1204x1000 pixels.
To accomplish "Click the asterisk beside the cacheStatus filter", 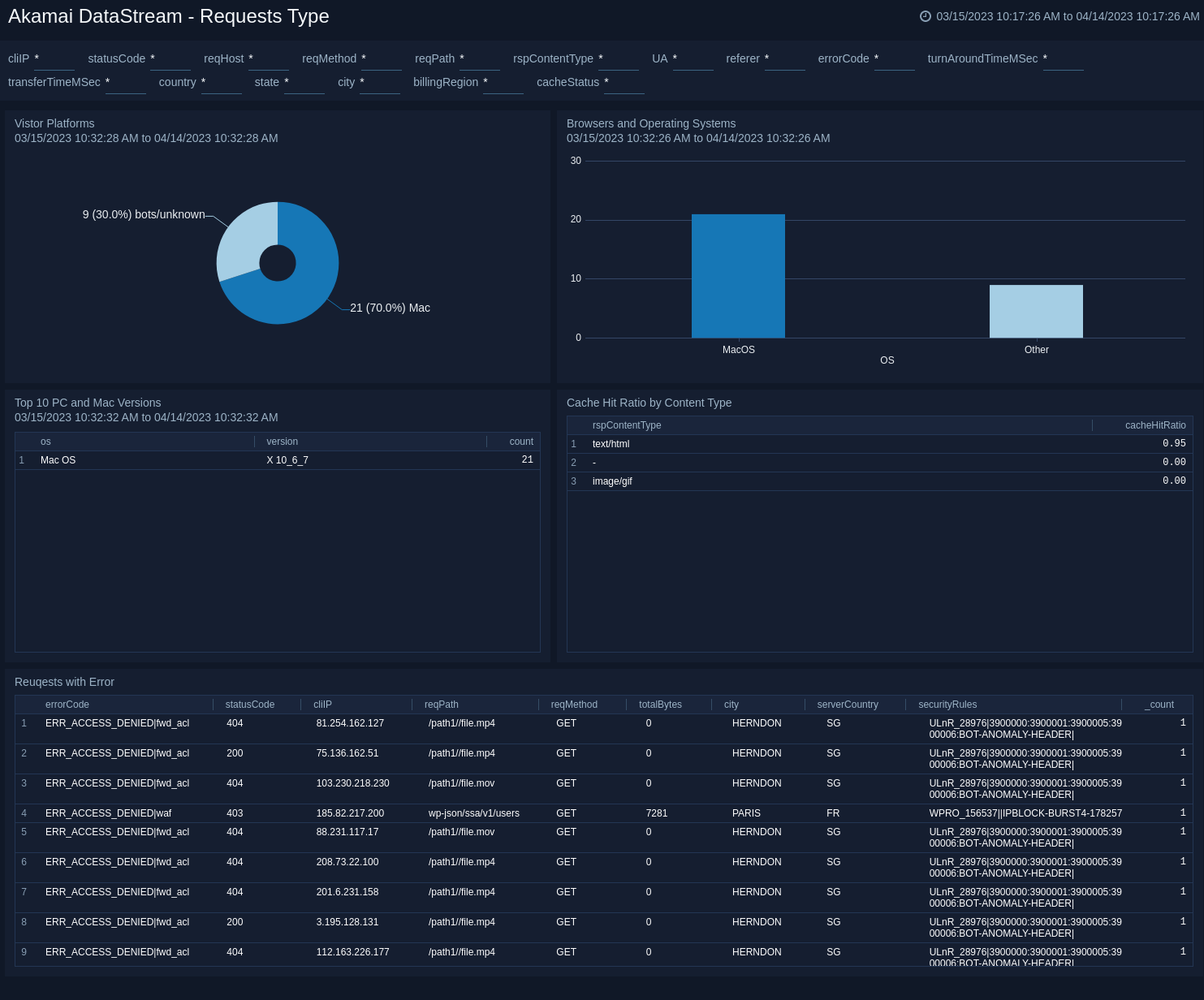I will [606, 81].
